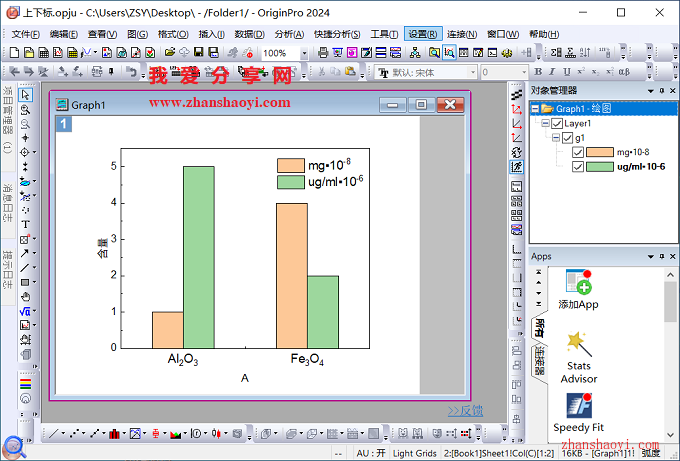The image size is (680, 461).
Task: Toggle Layer1 checkbox in Object Manager
Action: 557,124
